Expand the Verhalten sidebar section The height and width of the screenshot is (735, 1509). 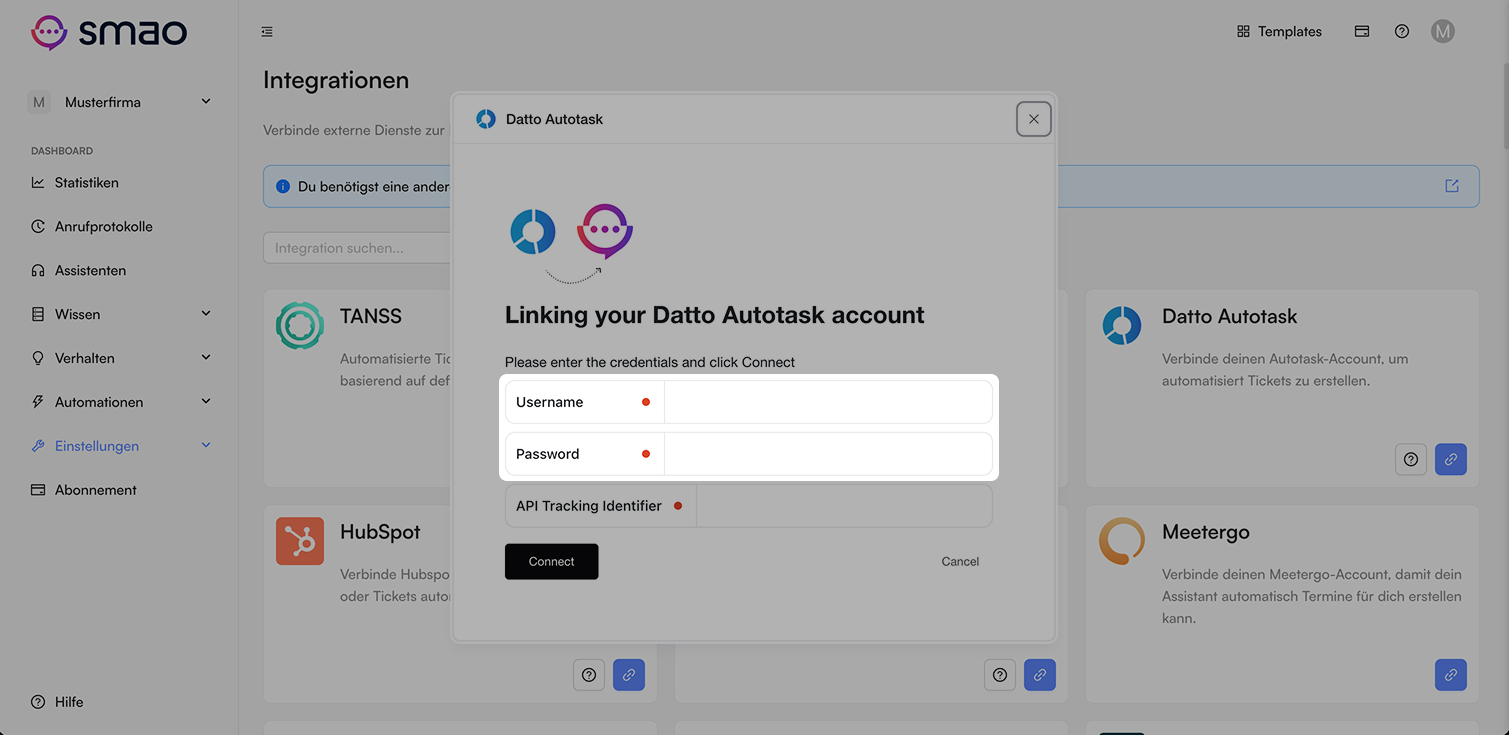coord(206,358)
